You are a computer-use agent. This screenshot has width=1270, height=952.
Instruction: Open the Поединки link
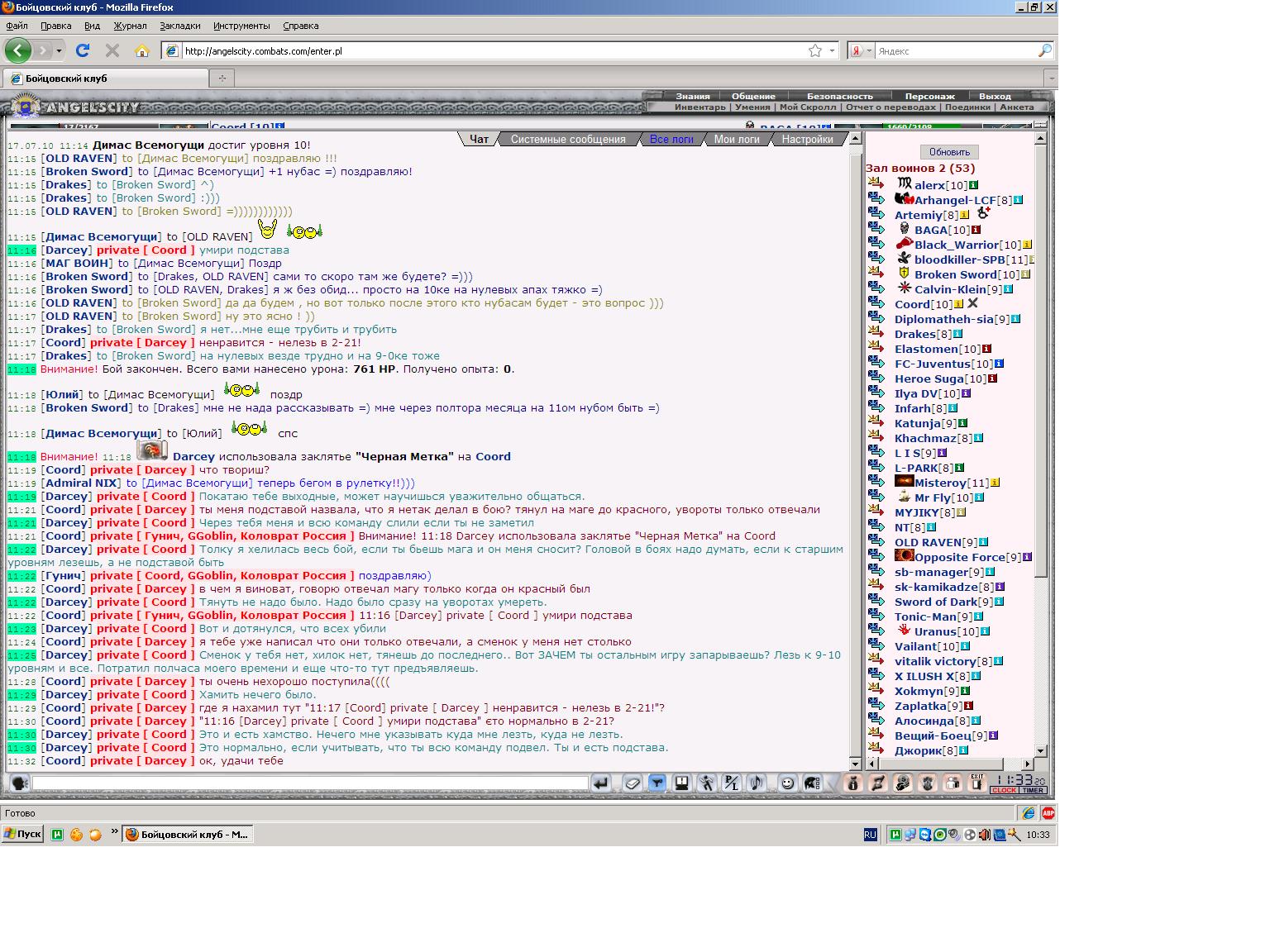point(967,107)
